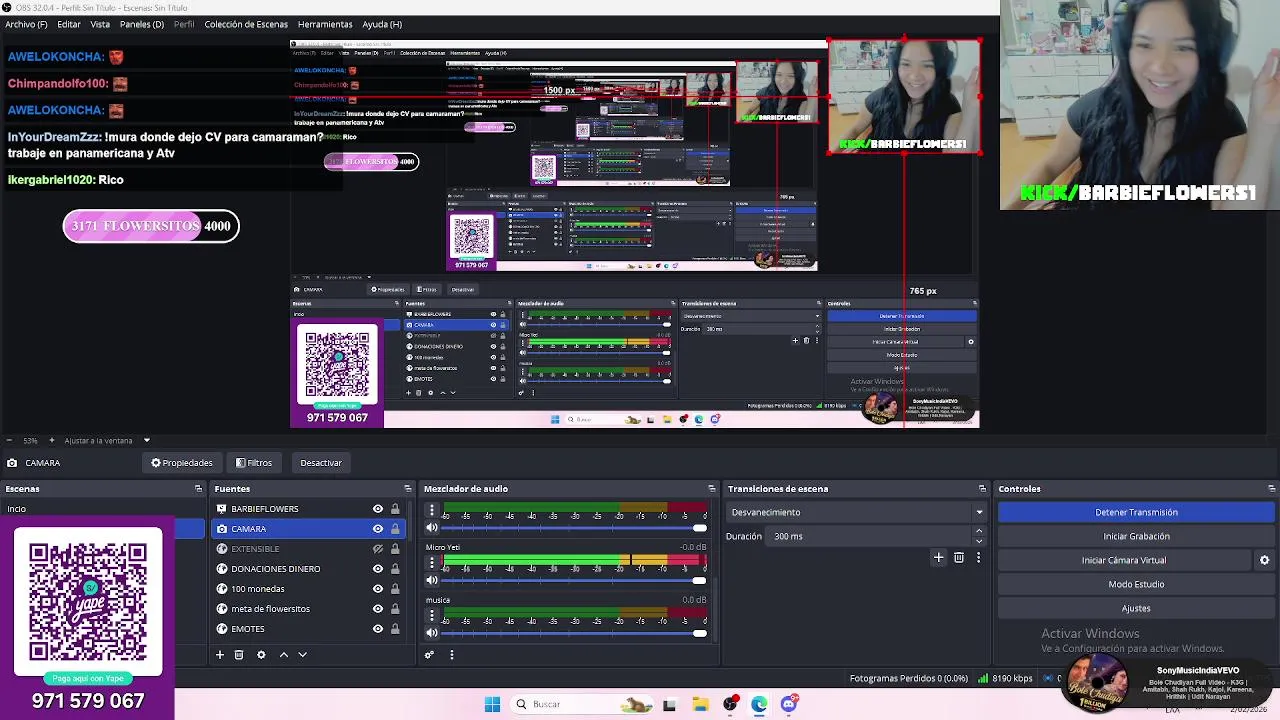Hide the EMOTES source with its eye icon

point(378,629)
